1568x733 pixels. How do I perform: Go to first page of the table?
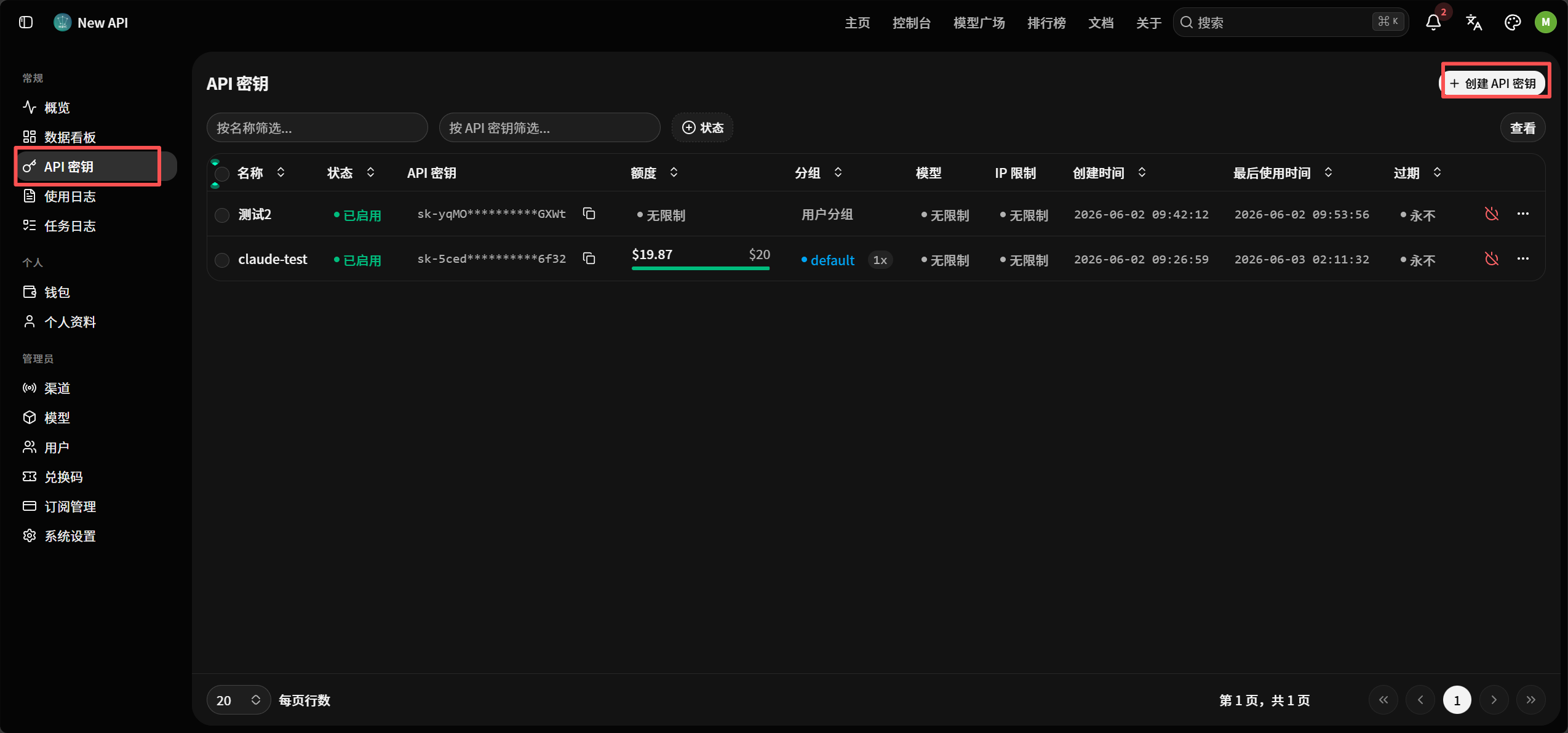tap(1383, 700)
